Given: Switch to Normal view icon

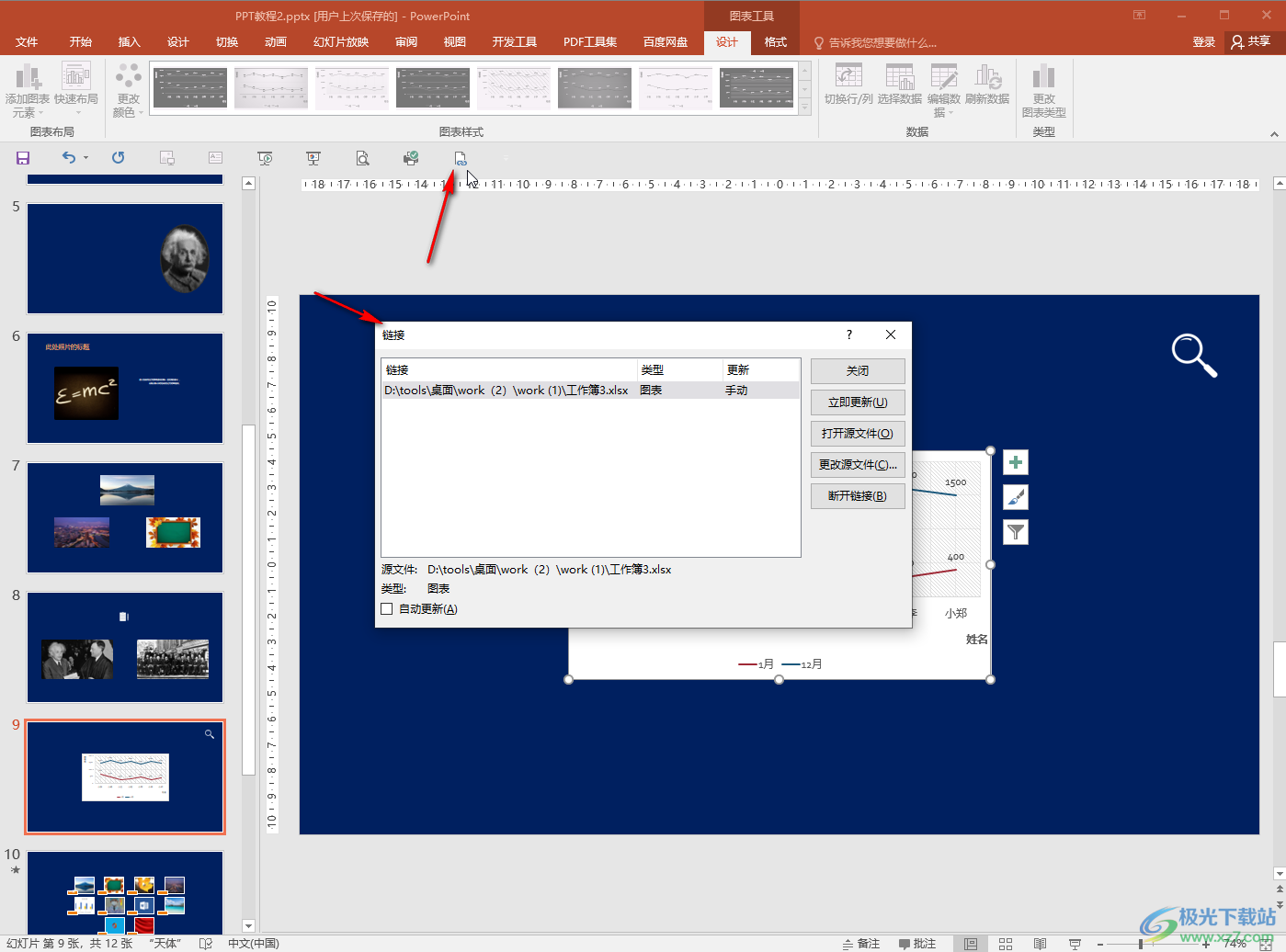Looking at the screenshot, I should pos(971,944).
